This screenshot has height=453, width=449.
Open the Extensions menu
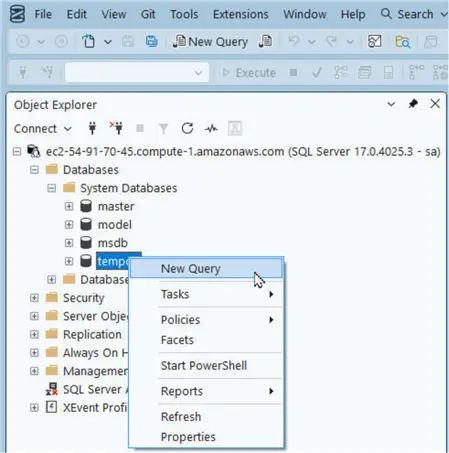240,14
